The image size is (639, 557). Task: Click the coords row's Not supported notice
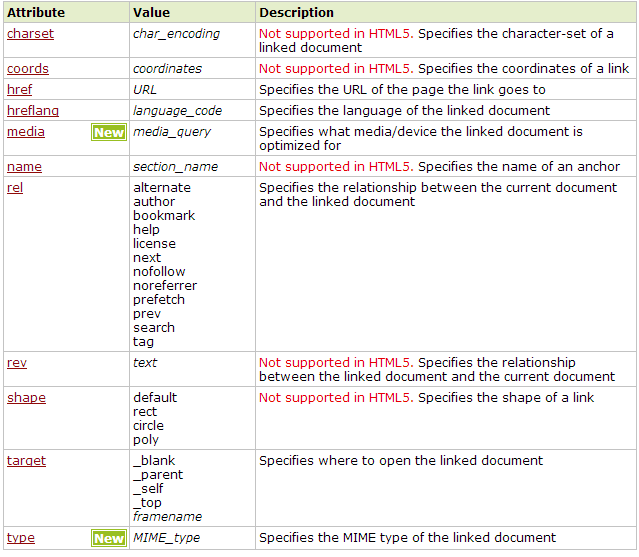coord(336,68)
